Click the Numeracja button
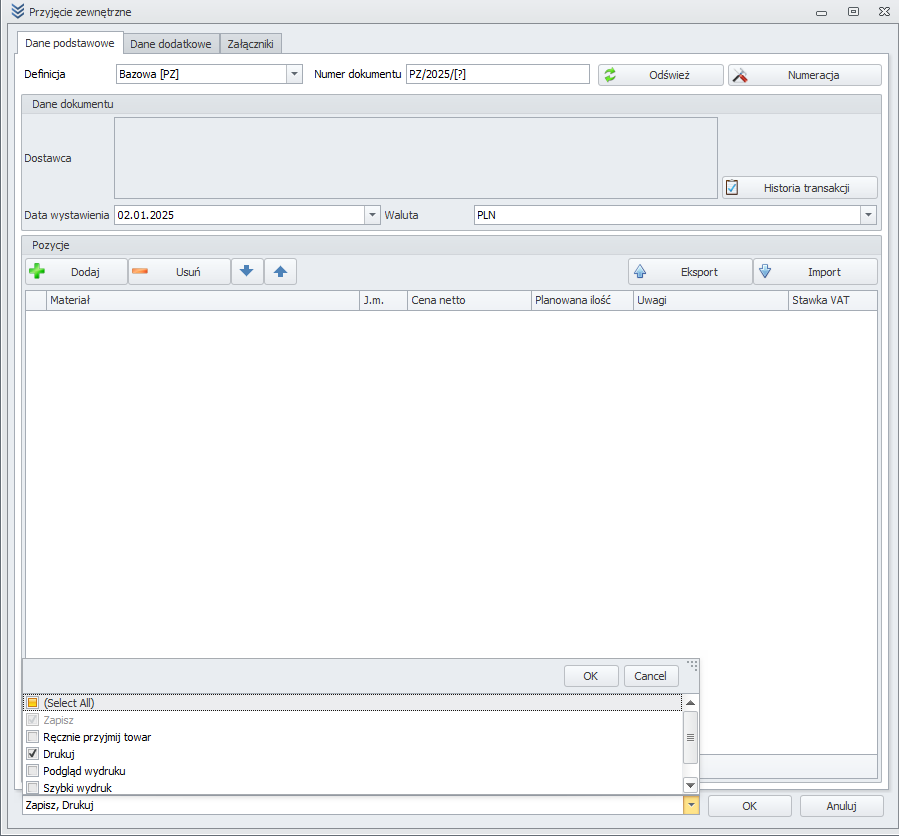Image resolution: width=899 pixels, height=836 pixels. coord(804,75)
